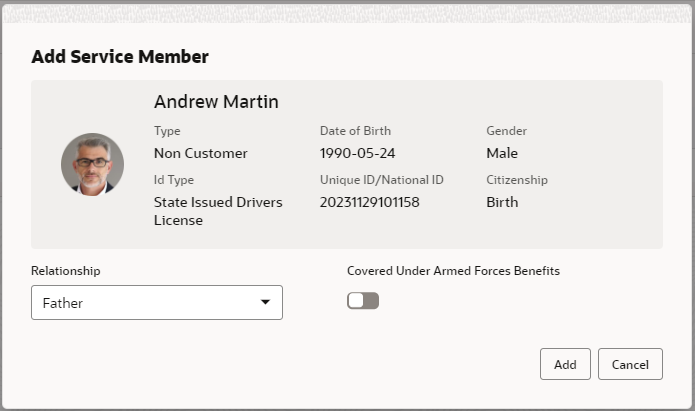
Task: Select the date of birth 1990-05-24
Action: click(357, 153)
